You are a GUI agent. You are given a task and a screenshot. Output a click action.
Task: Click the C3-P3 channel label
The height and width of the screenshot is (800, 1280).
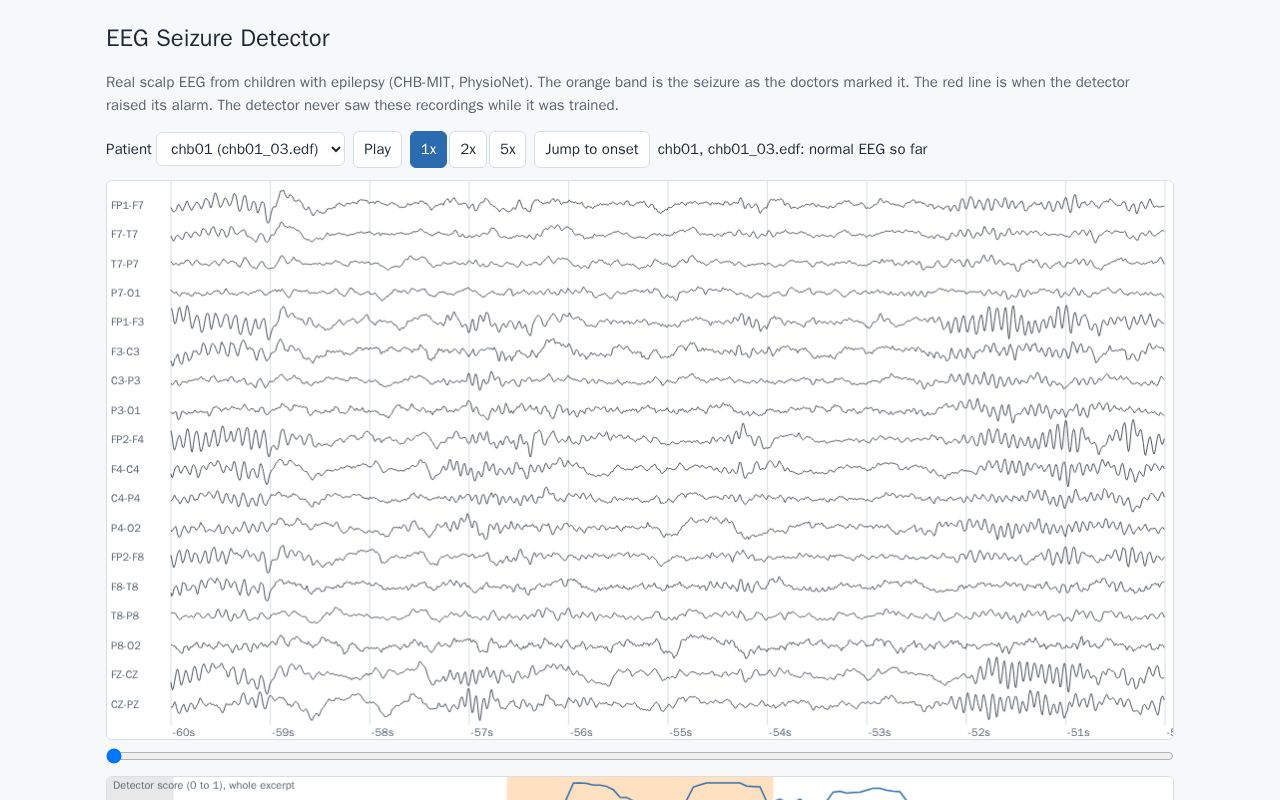[126, 381]
